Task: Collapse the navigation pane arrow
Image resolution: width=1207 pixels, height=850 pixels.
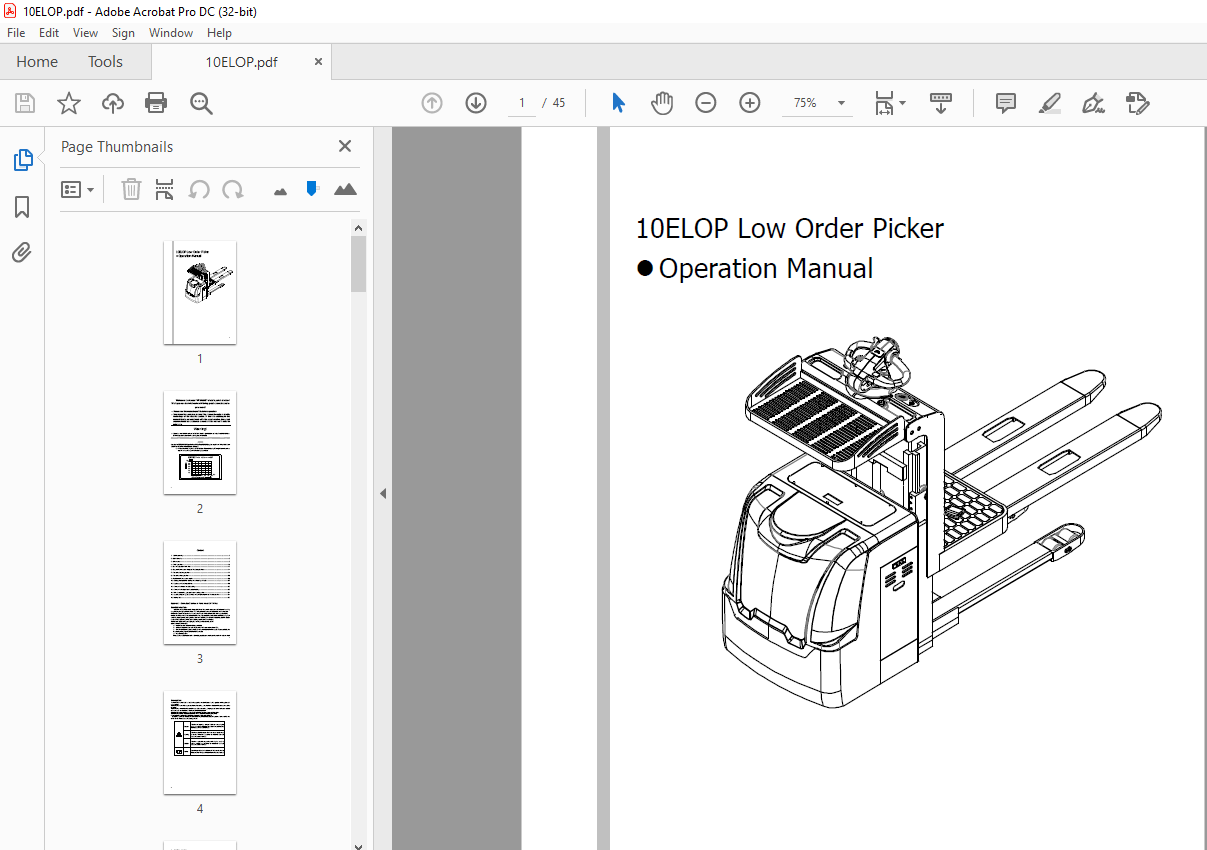Action: [382, 493]
